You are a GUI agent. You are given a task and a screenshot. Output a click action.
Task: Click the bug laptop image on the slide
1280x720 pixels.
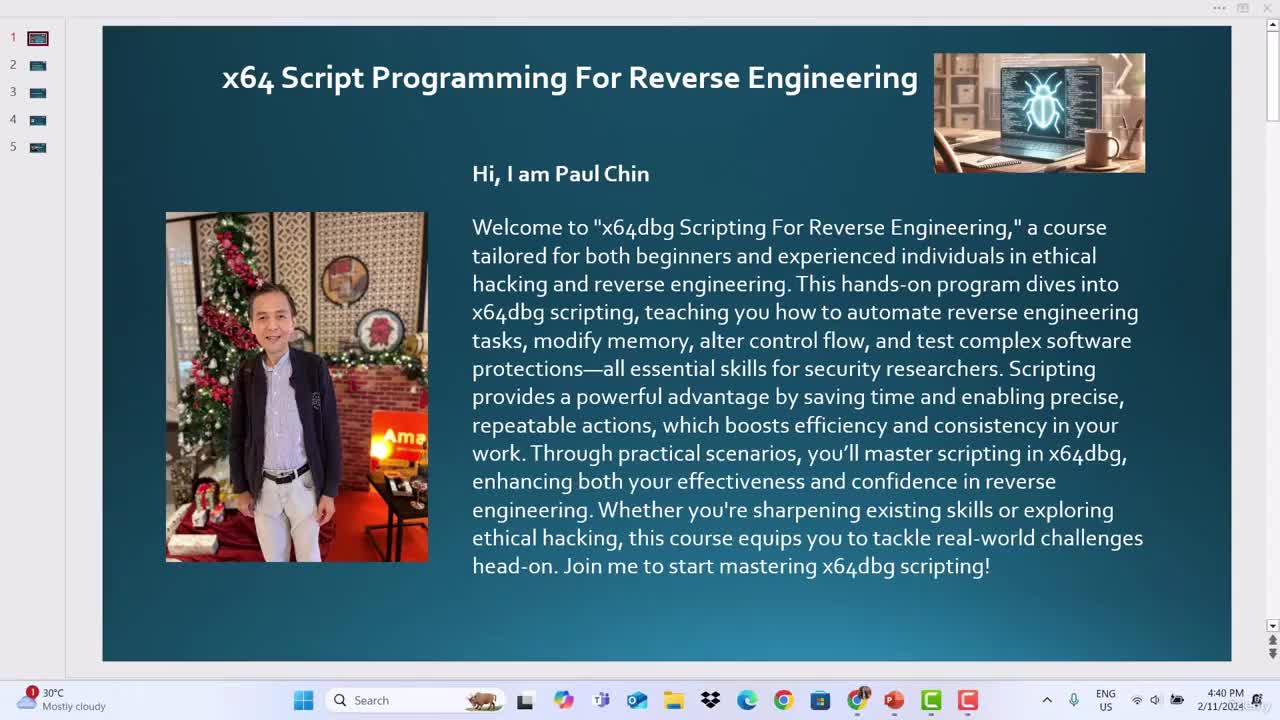[x=1039, y=113]
